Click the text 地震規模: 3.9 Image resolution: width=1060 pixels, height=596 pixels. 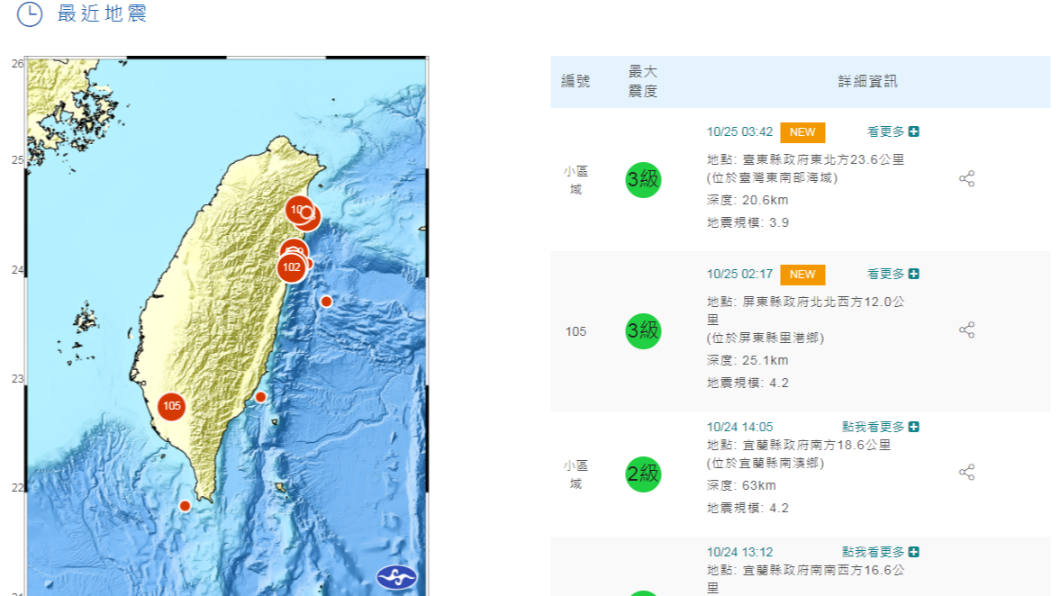click(748, 222)
